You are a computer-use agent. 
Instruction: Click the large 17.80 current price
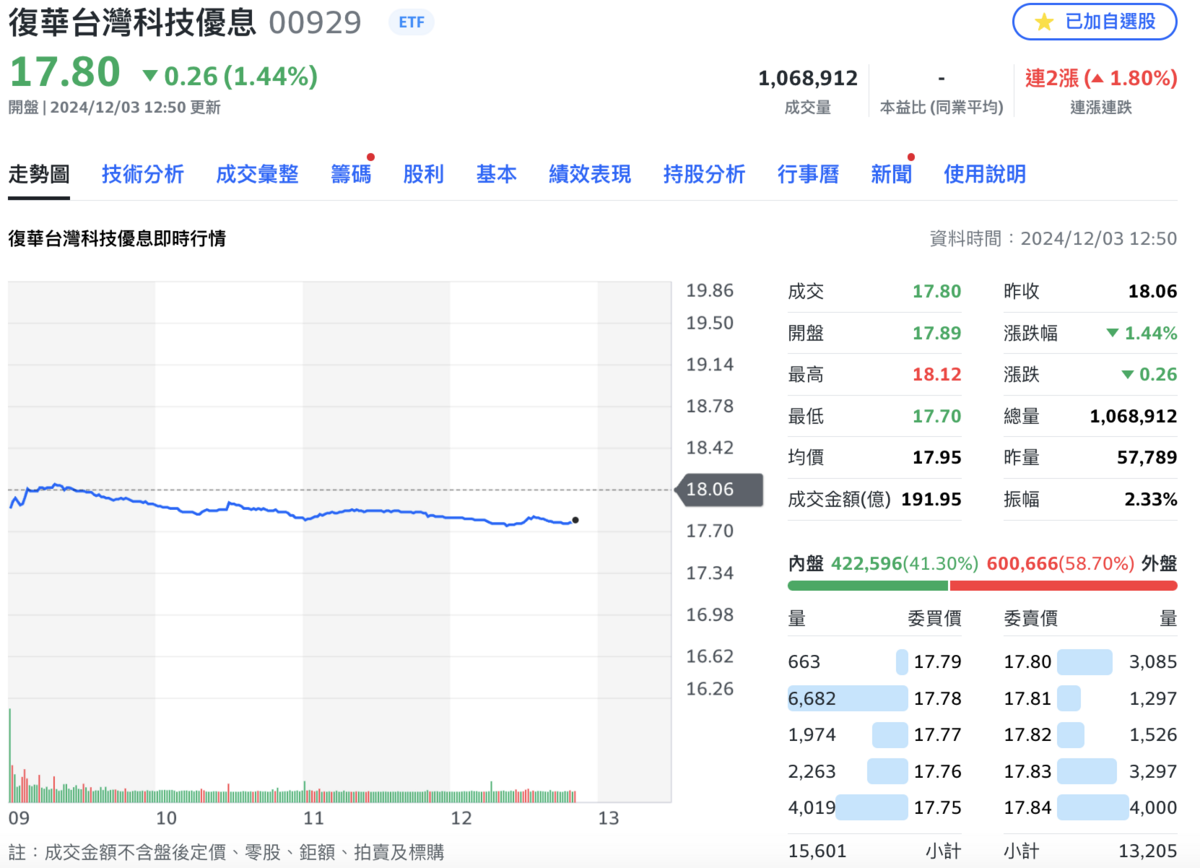point(65,72)
